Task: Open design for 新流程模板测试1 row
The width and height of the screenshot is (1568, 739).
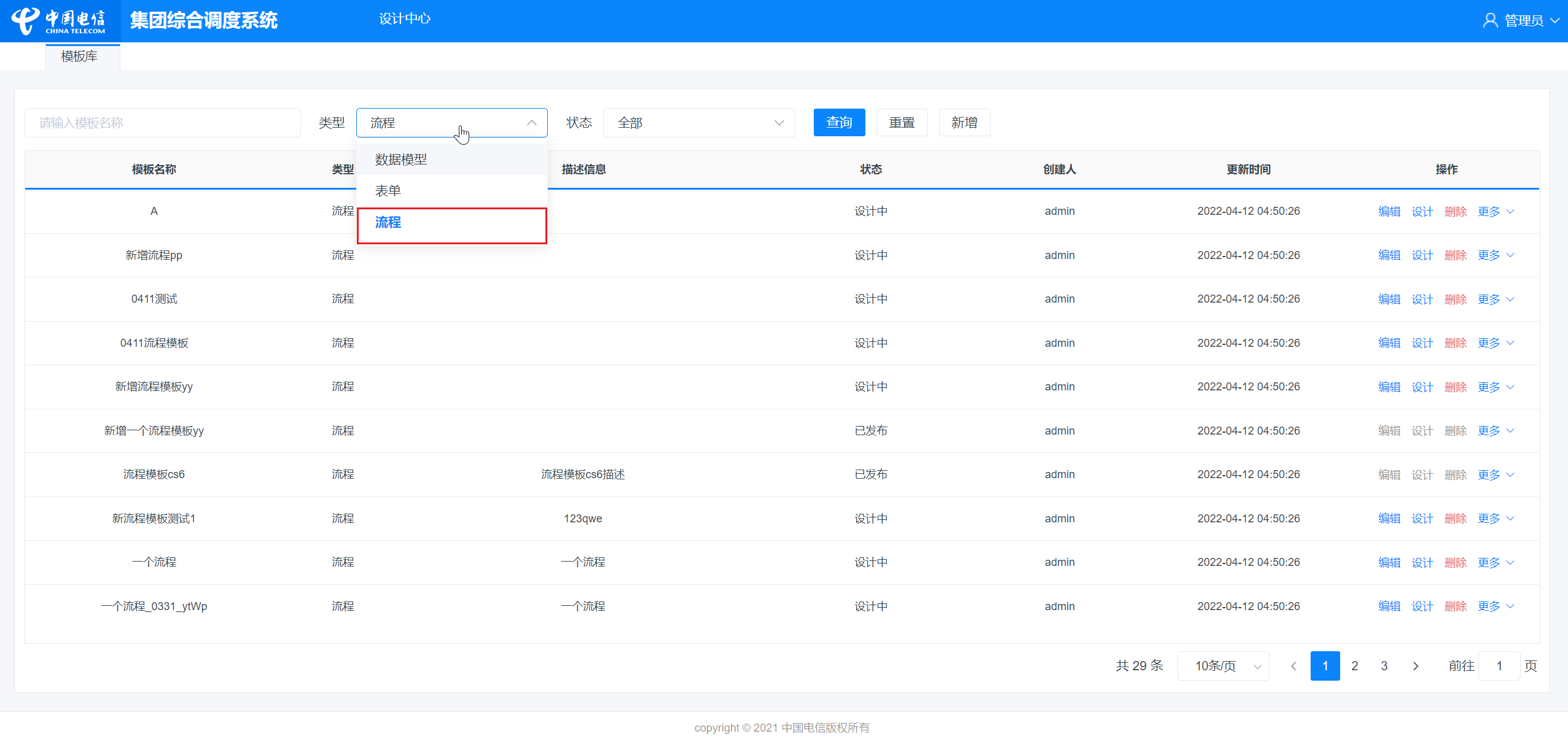Action: point(1422,519)
